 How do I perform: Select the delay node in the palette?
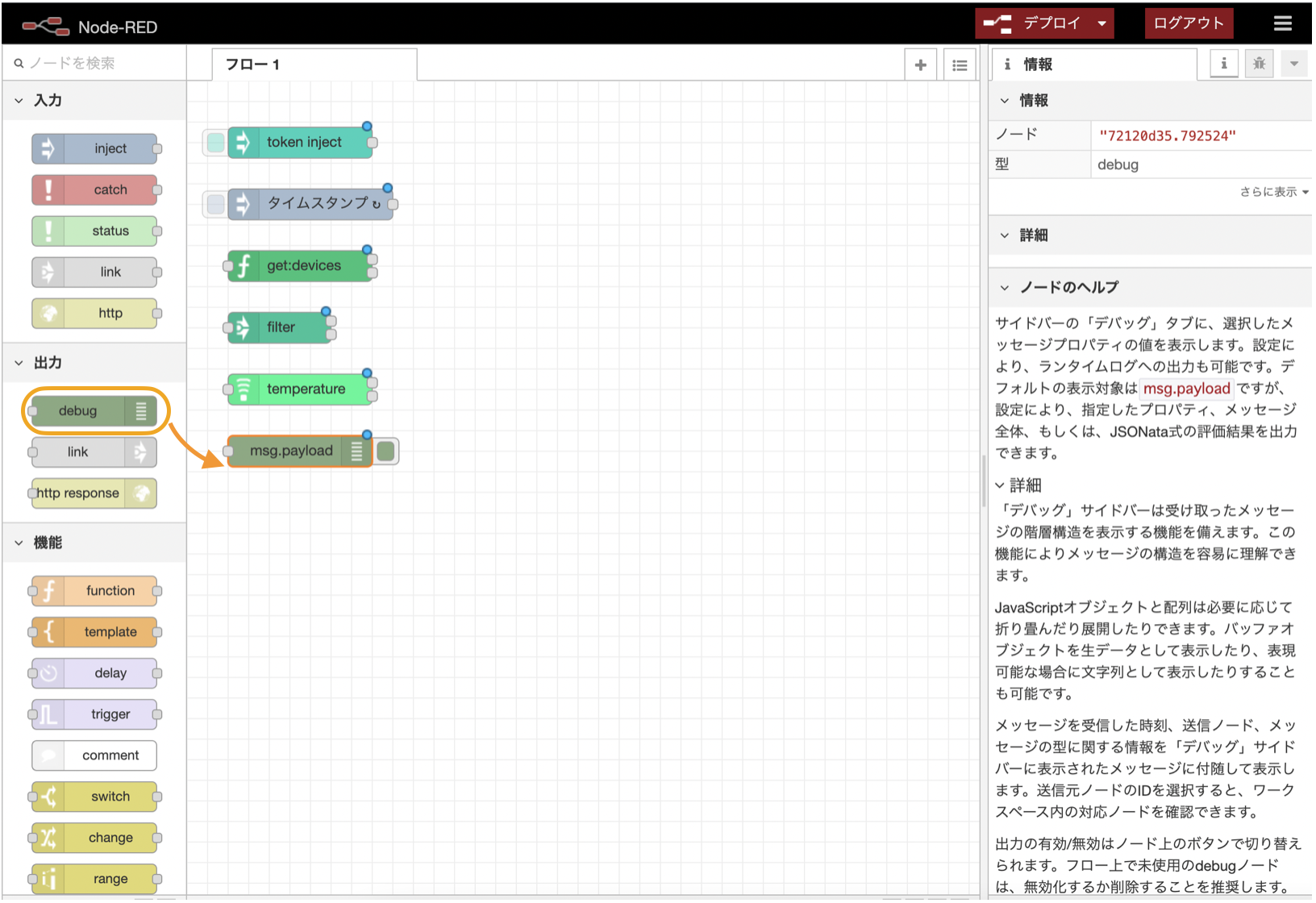(94, 672)
